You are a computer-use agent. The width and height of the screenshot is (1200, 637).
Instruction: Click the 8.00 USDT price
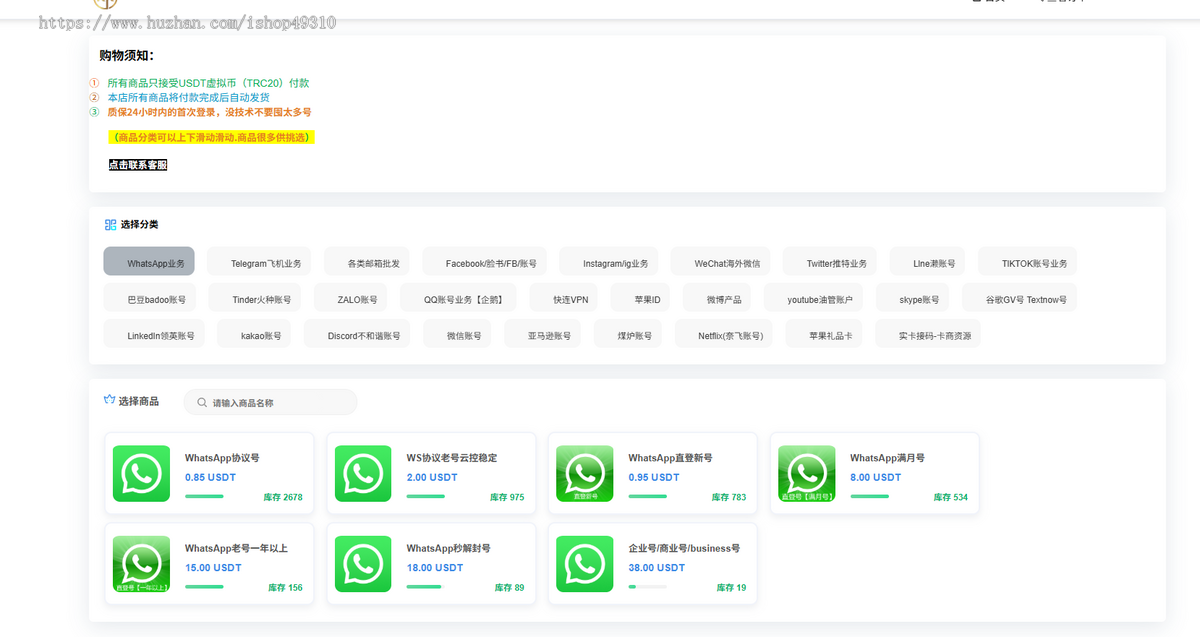coord(876,477)
